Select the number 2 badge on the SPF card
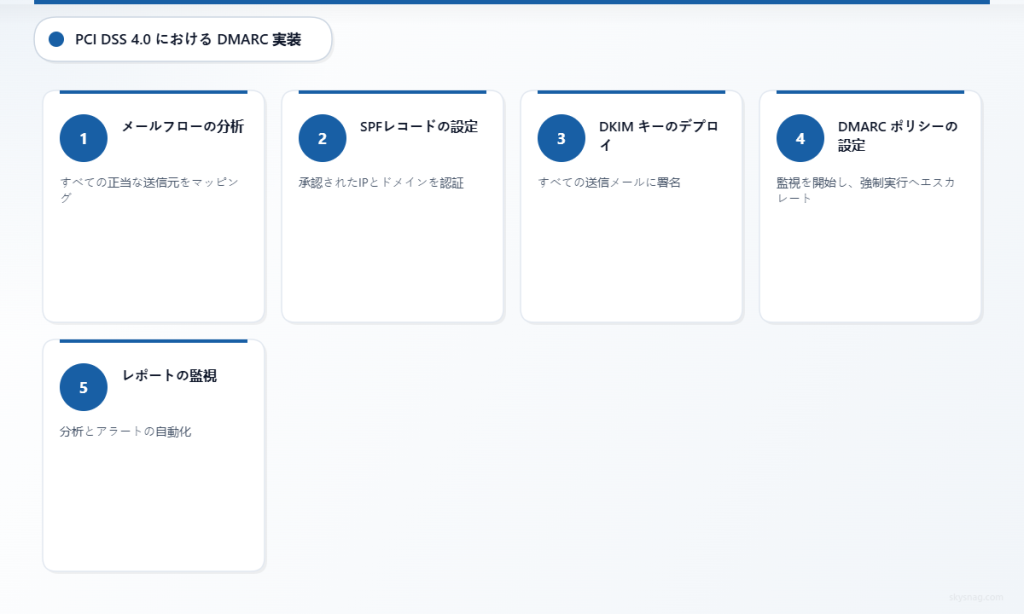This screenshot has height=614, width=1024. [322, 137]
